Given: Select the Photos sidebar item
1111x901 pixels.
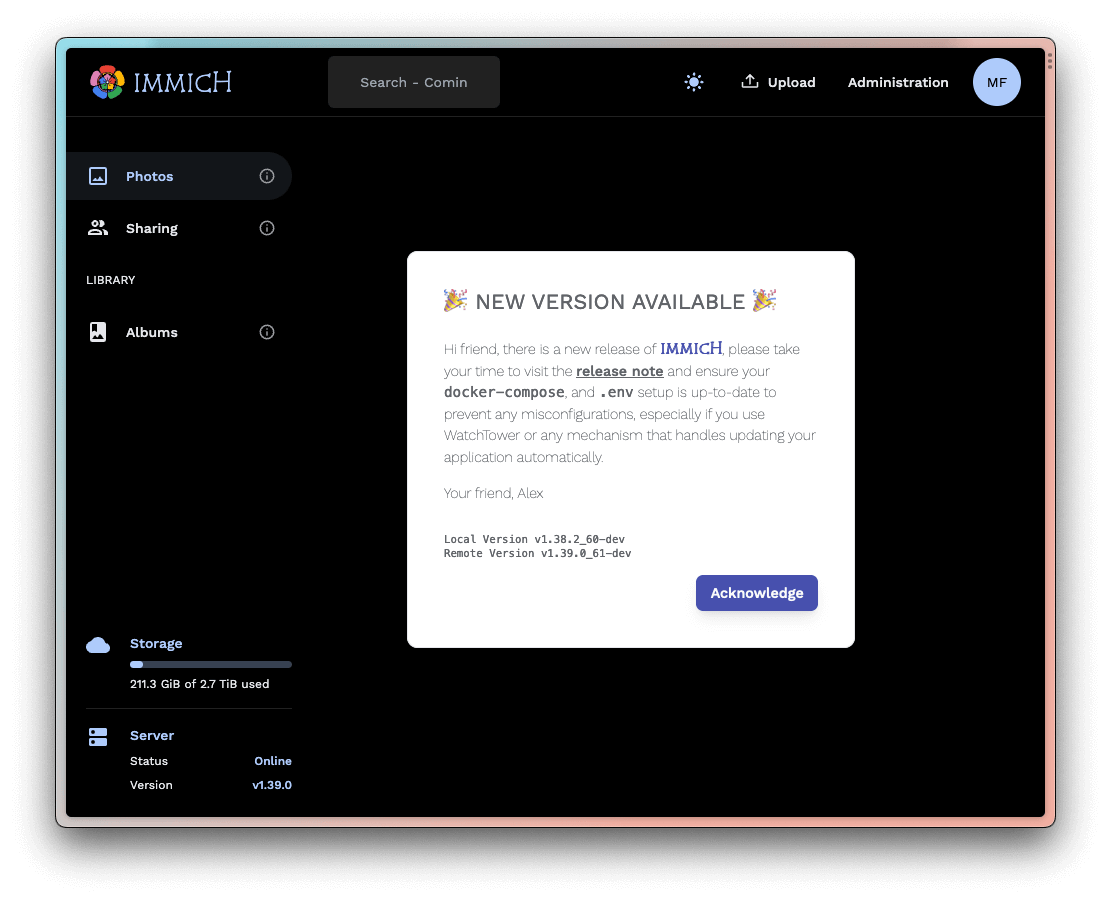Looking at the screenshot, I should pos(150,176).
